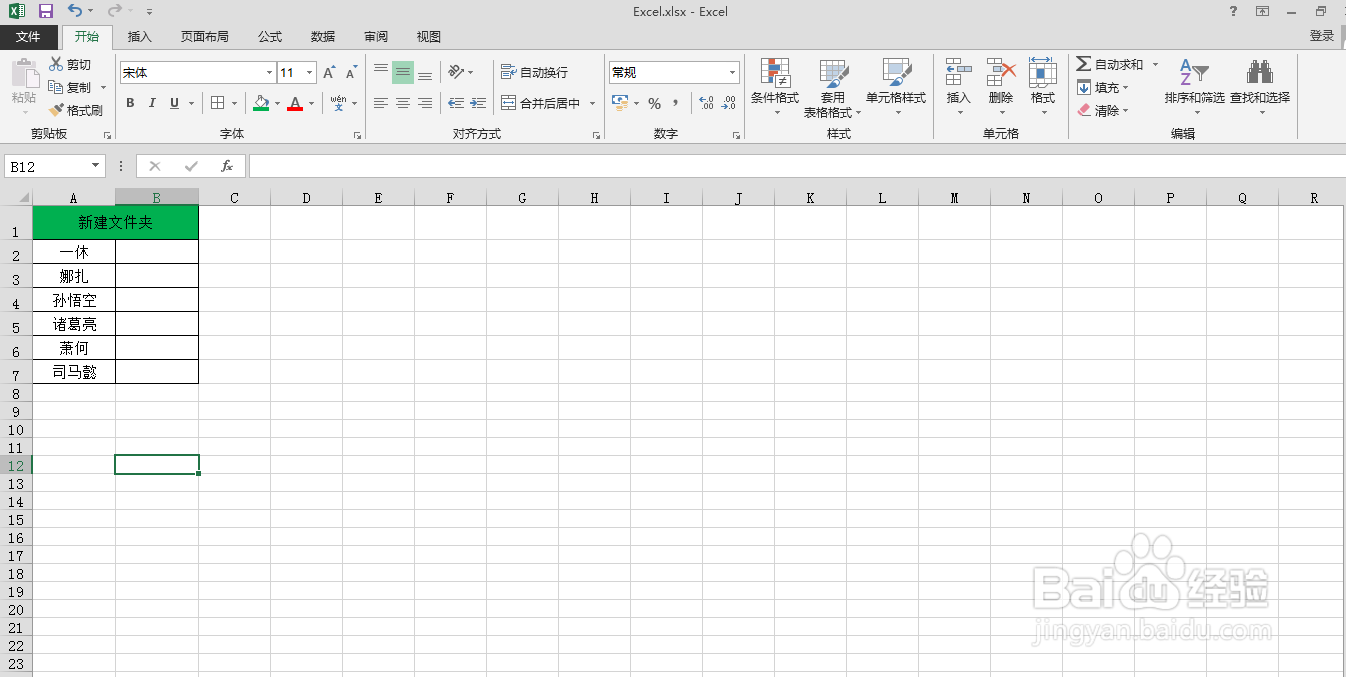Increase decimal places
The image size is (1346, 677).
point(706,103)
